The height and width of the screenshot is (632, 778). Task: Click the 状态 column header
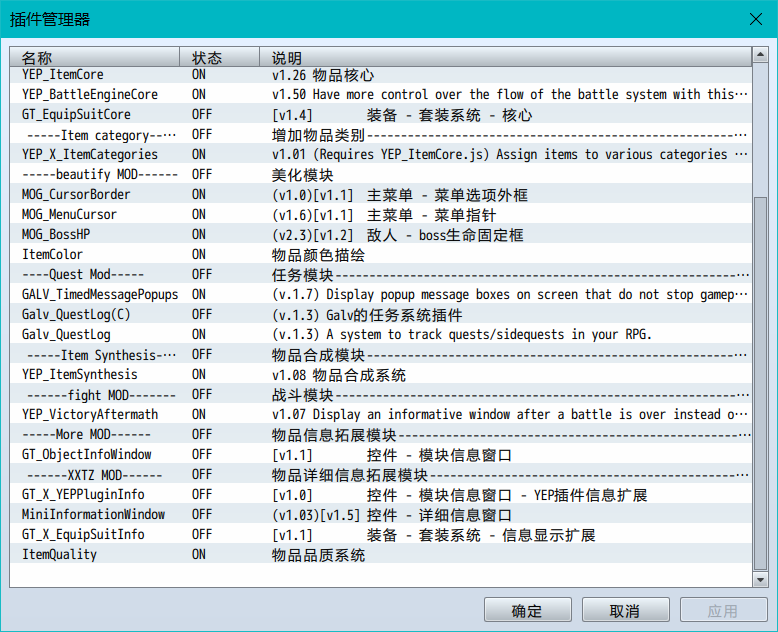tap(219, 57)
